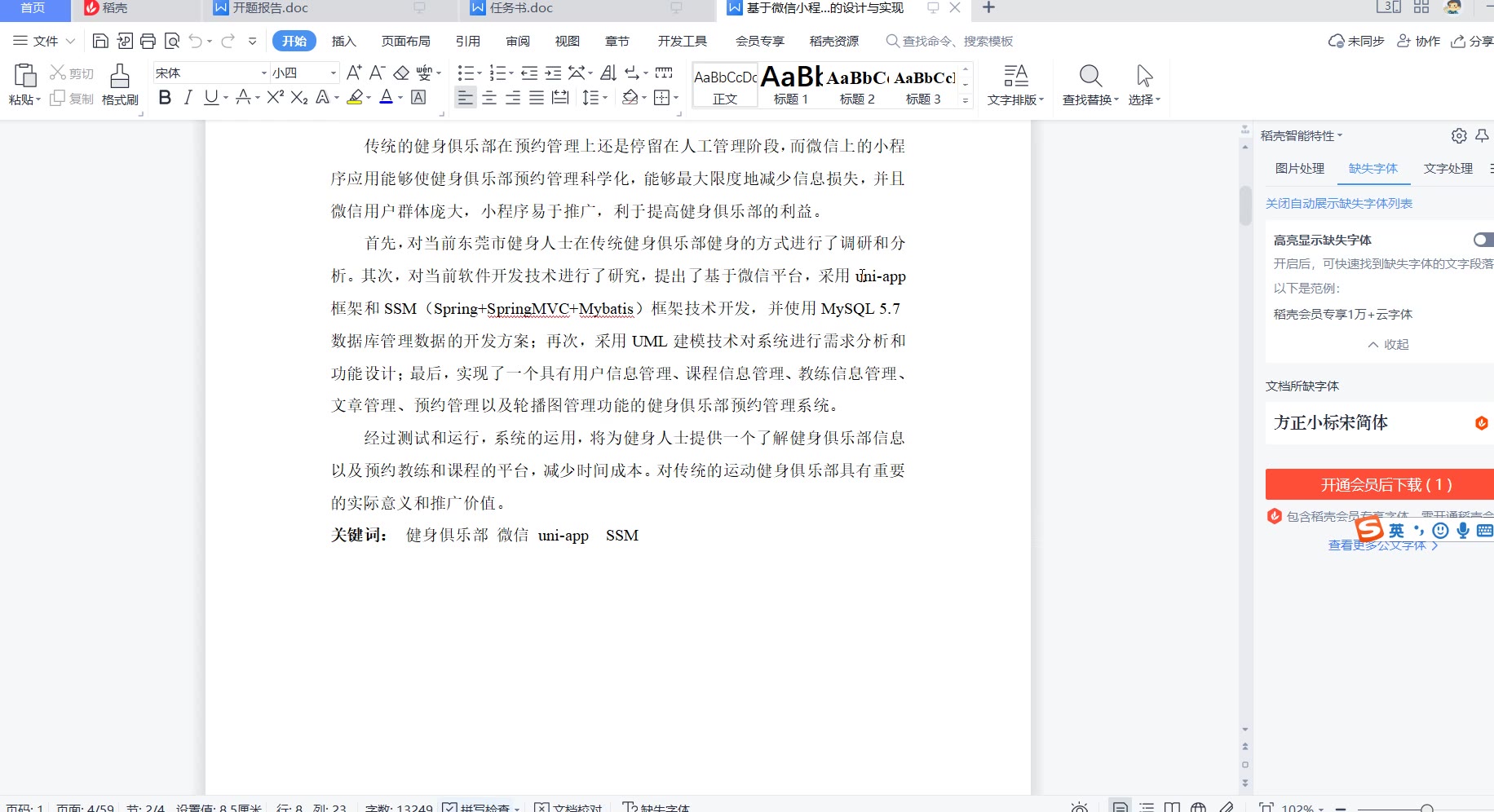Set align right paragraph

(513, 98)
